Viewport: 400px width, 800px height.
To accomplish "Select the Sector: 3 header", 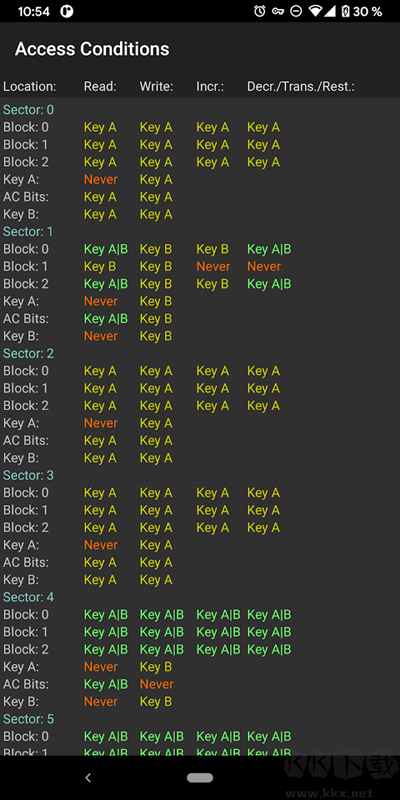I will (x=29, y=475).
